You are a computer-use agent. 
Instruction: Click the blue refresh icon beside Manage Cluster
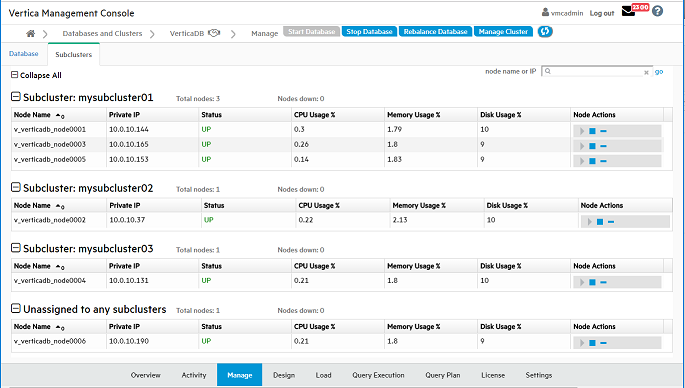[545, 31]
